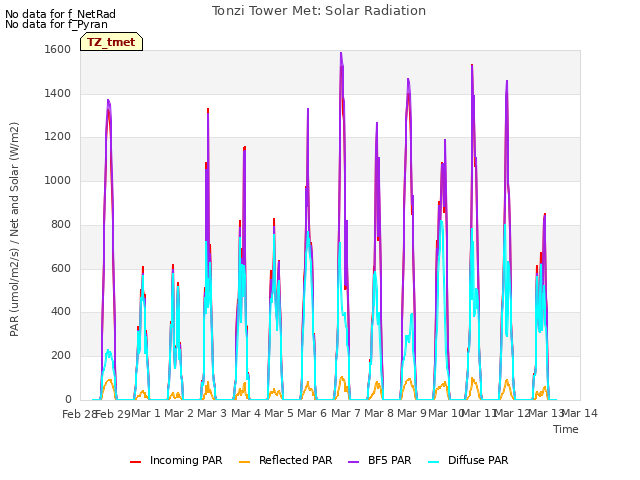The width and height of the screenshot is (640, 480).
Task: Click the Mar 3 x-axis date label
Action: pos(212,413)
